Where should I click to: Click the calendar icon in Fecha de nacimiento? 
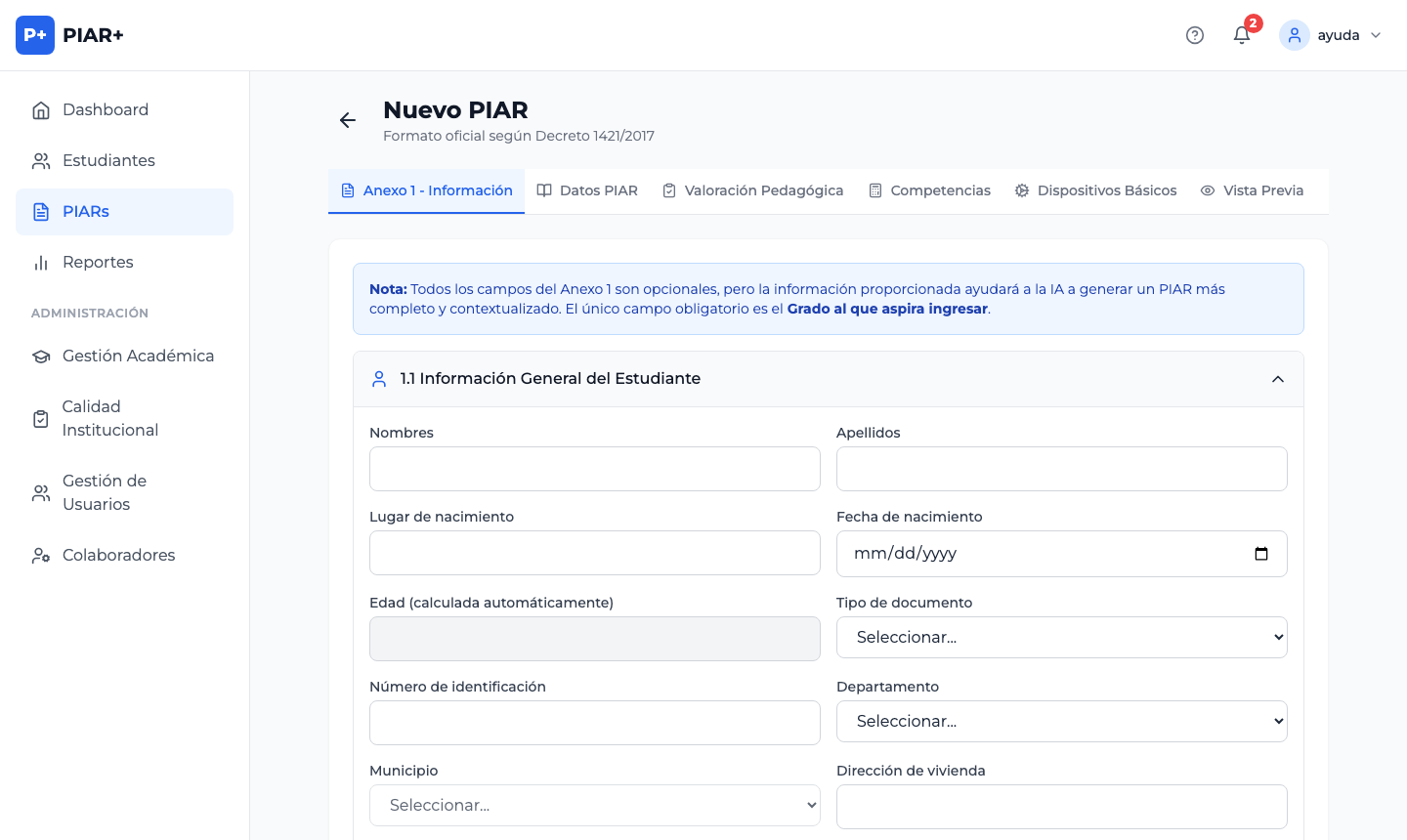pyautogui.click(x=1260, y=554)
